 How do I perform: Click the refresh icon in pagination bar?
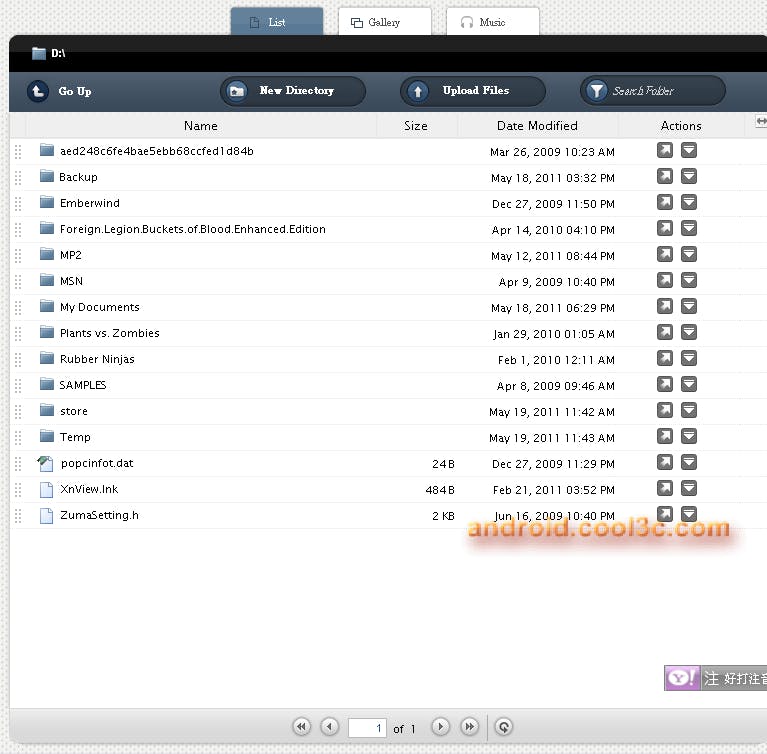[x=505, y=727]
